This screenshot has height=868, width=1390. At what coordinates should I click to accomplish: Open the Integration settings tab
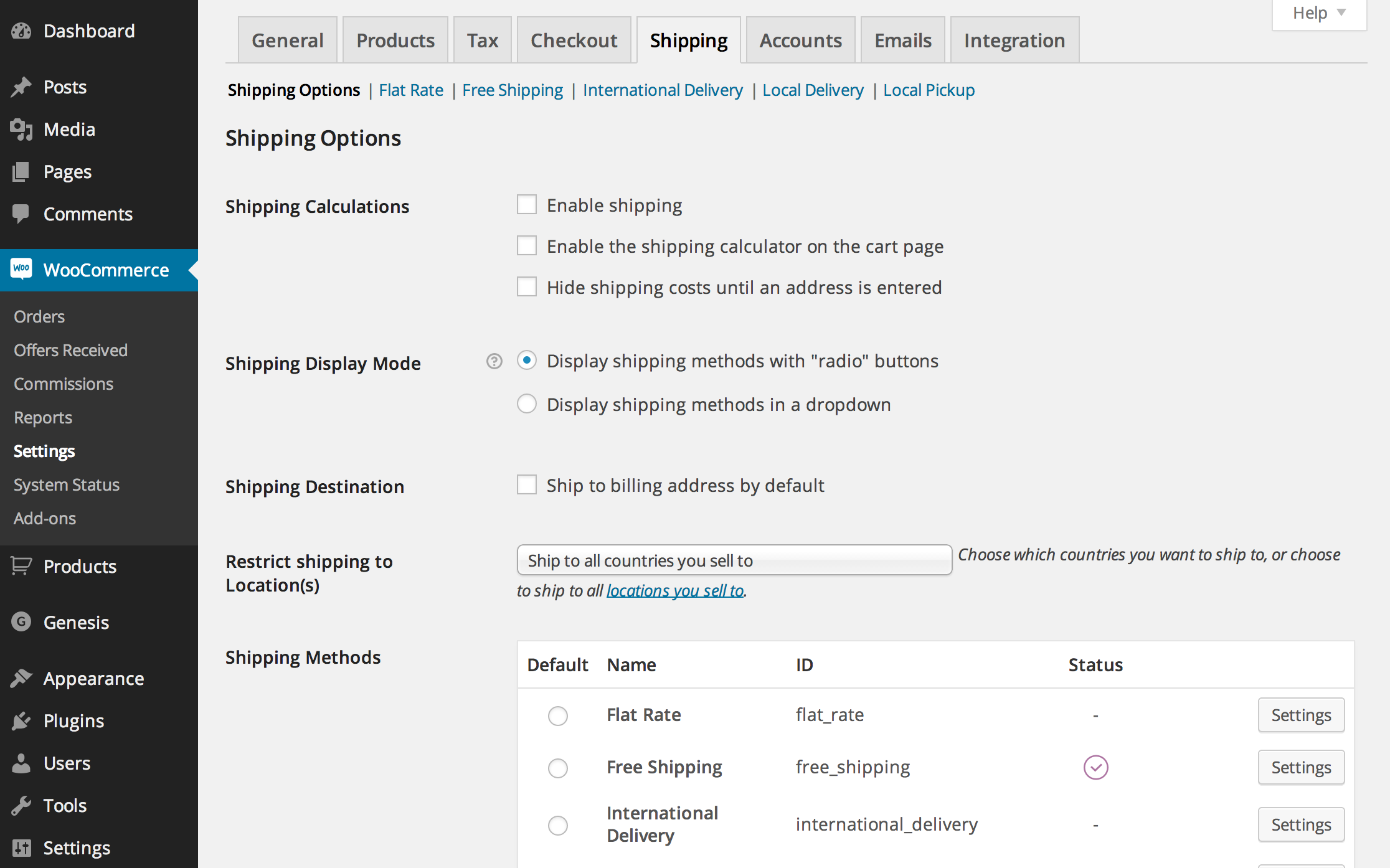pyautogui.click(x=1014, y=40)
